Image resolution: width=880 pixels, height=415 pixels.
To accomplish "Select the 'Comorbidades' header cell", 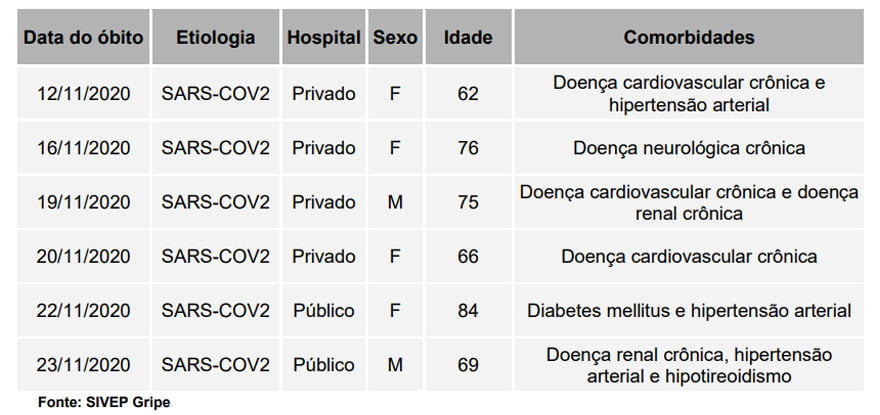I will click(x=689, y=38).
